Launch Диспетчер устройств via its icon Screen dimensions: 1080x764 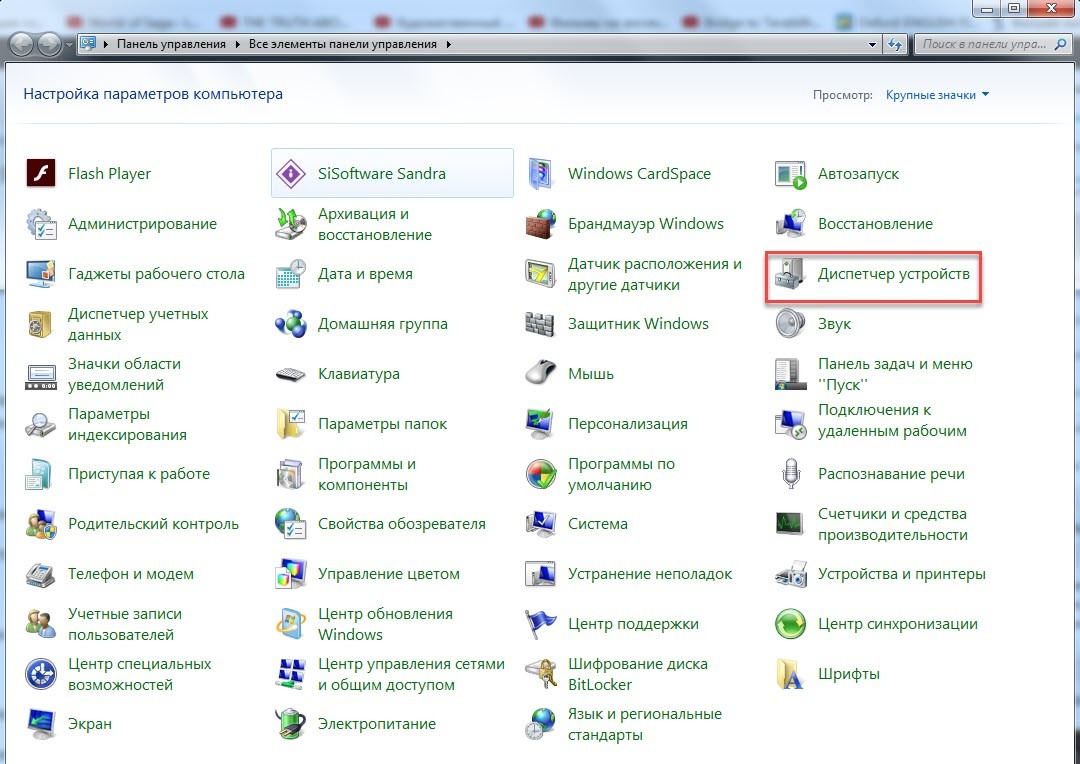(790, 276)
